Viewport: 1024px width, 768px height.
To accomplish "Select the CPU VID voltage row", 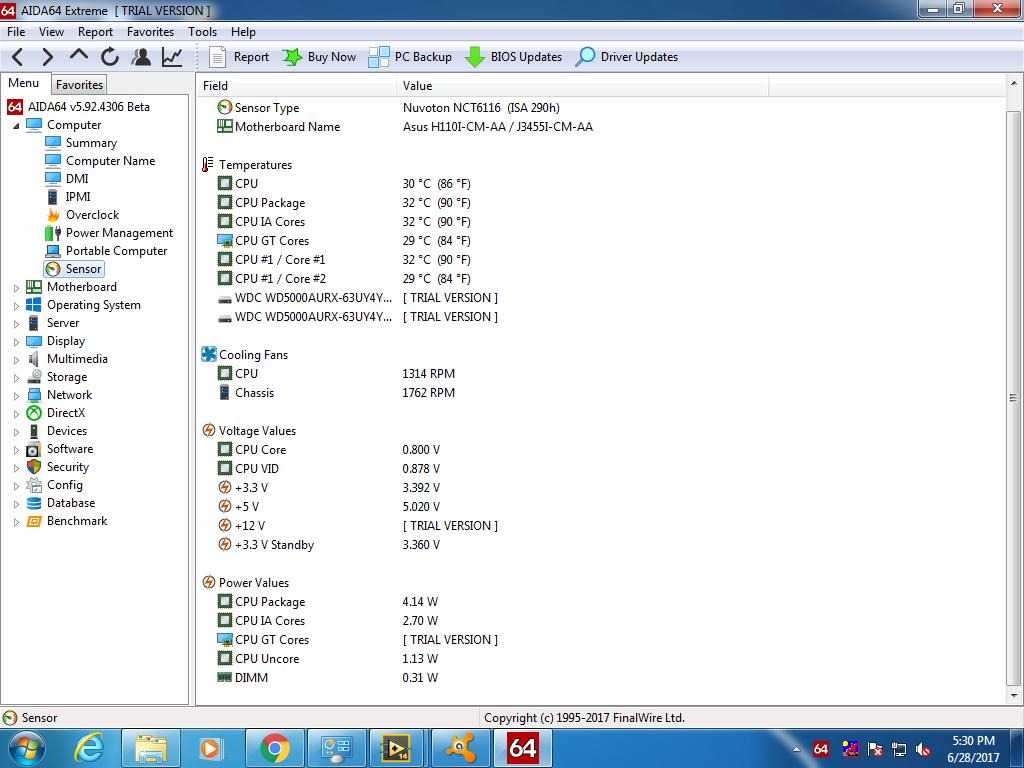I will [600, 468].
